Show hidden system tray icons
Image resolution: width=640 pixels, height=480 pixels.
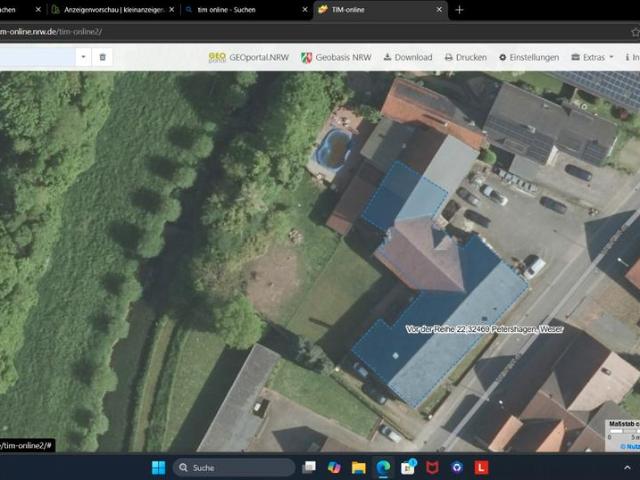point(627,468)
